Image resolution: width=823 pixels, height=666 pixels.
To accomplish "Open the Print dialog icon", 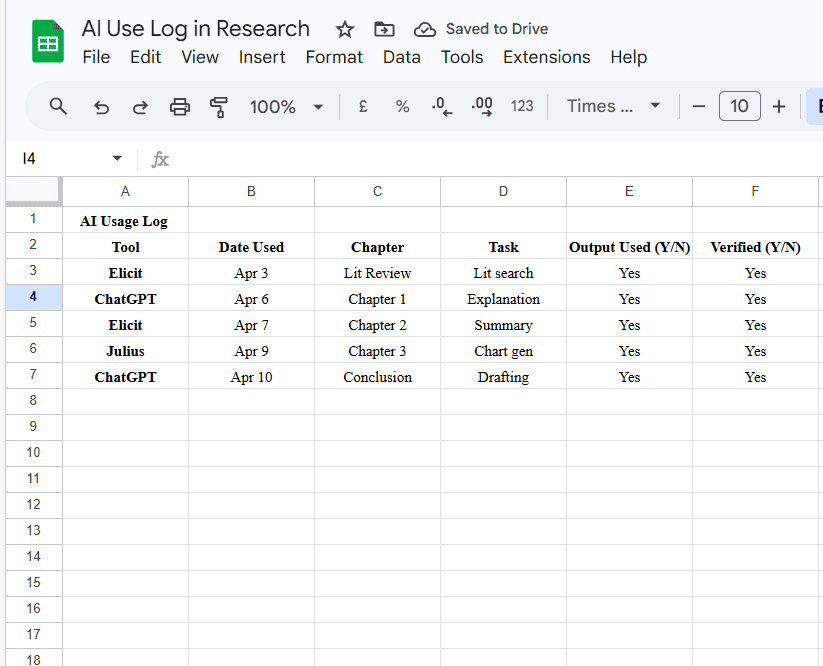I will [x=180, y=105].
